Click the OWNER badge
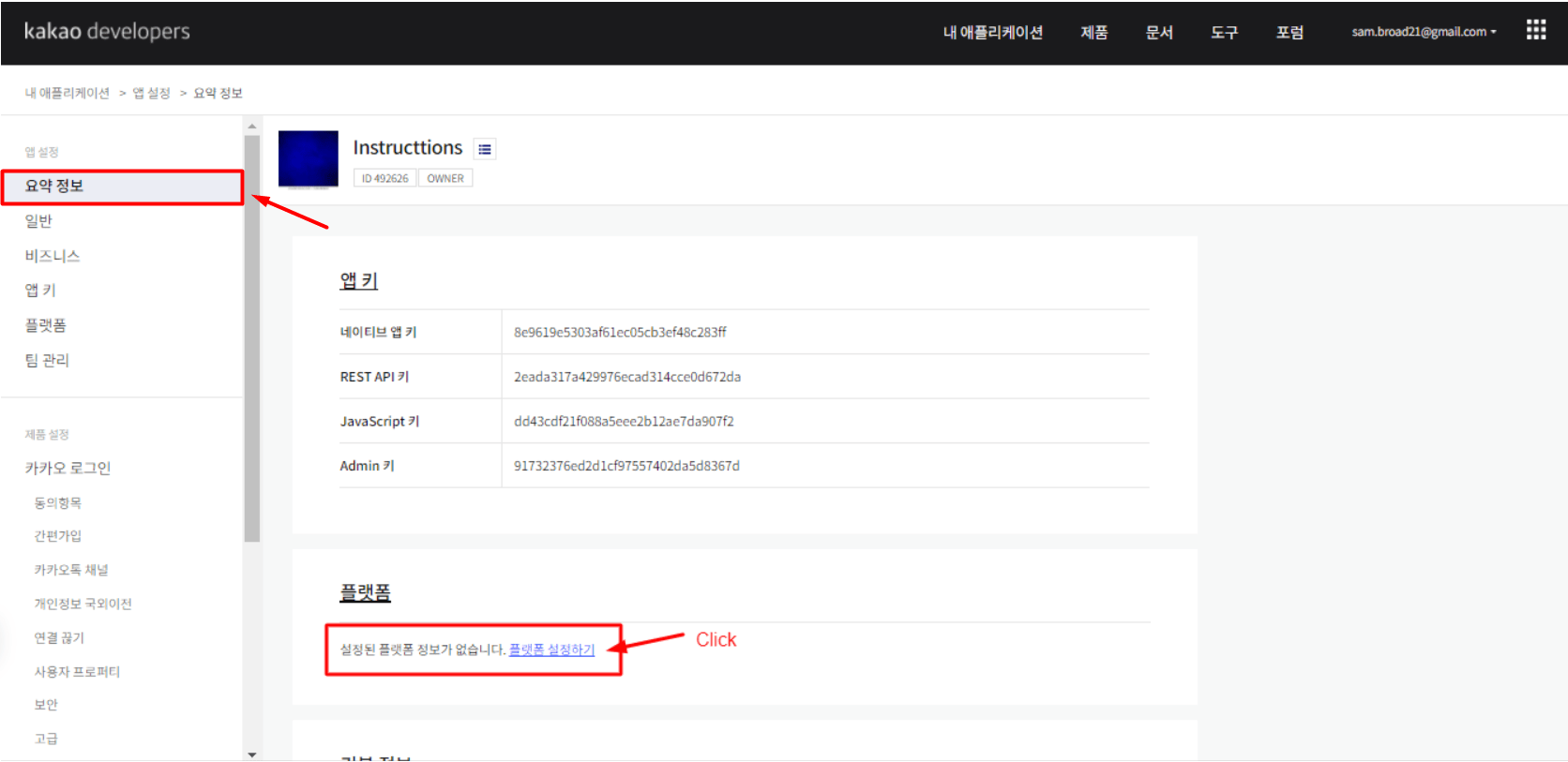Viewport: 1568px width, 762px height. click(x=445, y=178)
